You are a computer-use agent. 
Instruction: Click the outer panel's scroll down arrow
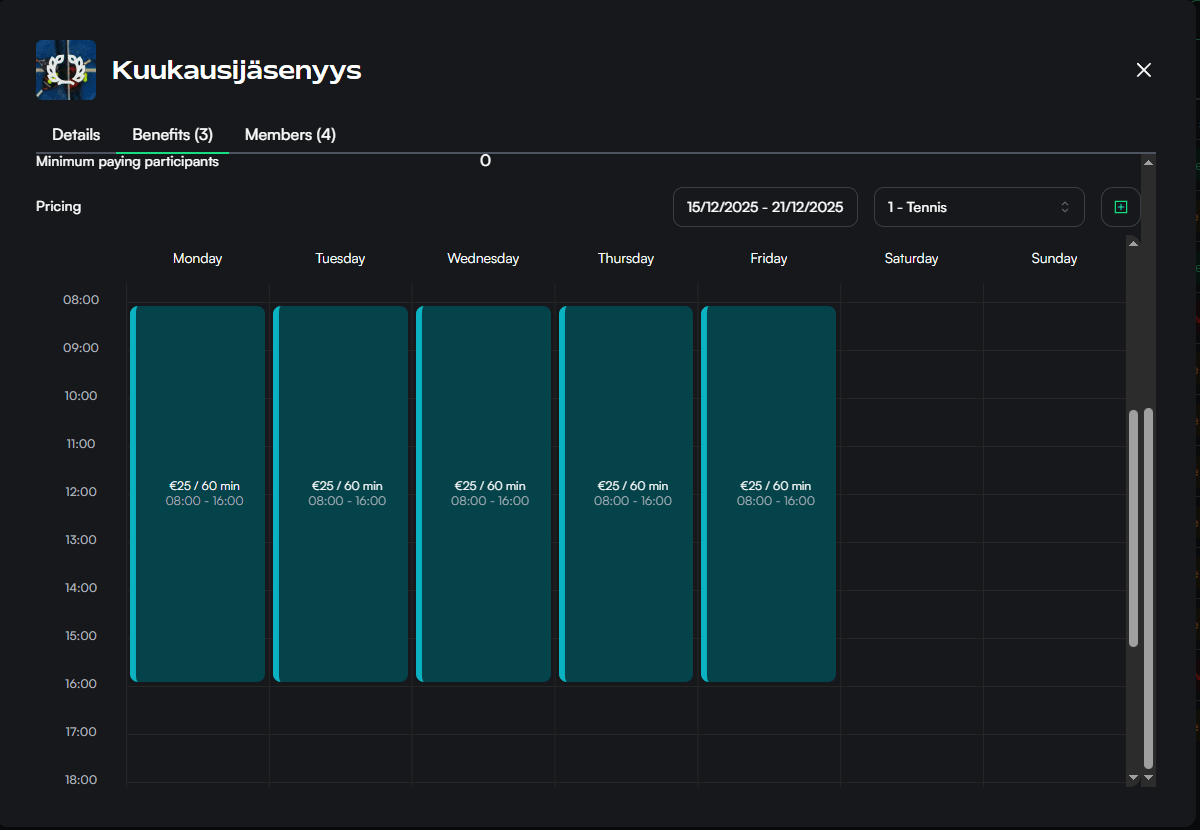click(1148, 777)
